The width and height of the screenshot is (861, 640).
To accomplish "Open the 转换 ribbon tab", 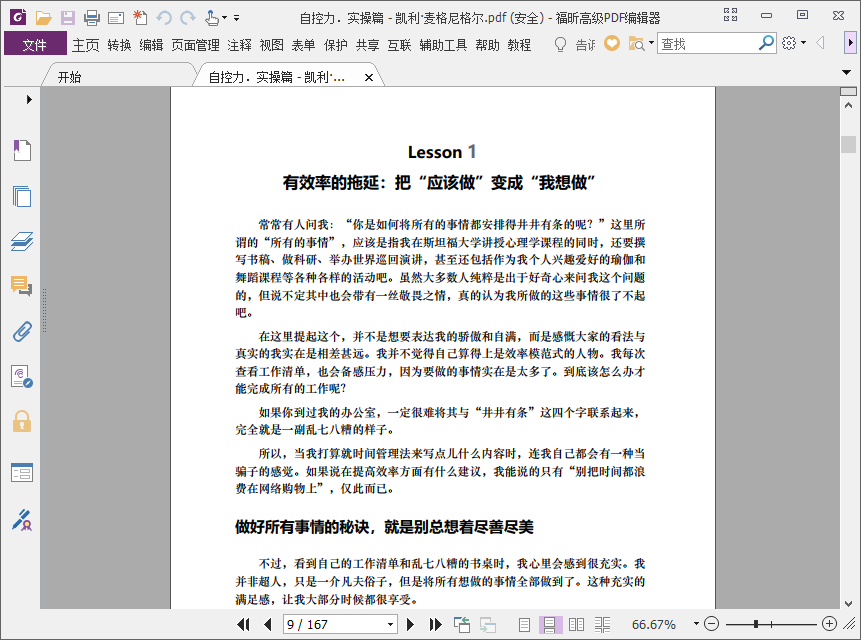I will [x=119, y=45].
